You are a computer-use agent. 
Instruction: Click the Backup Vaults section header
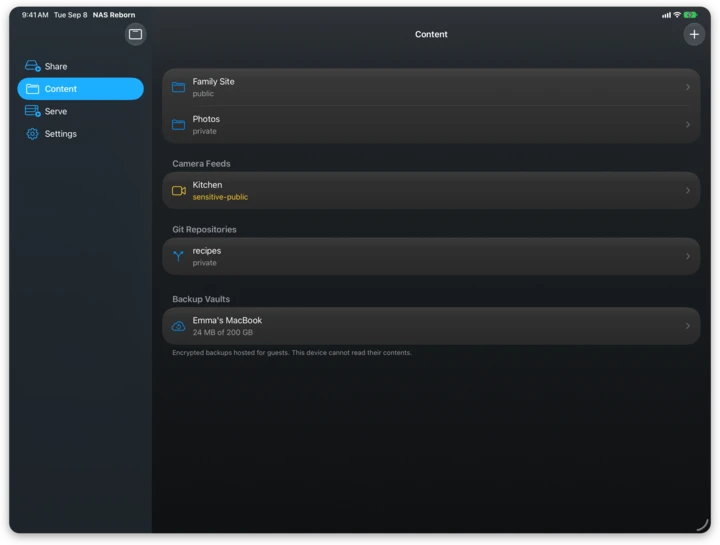coord(201,299)
